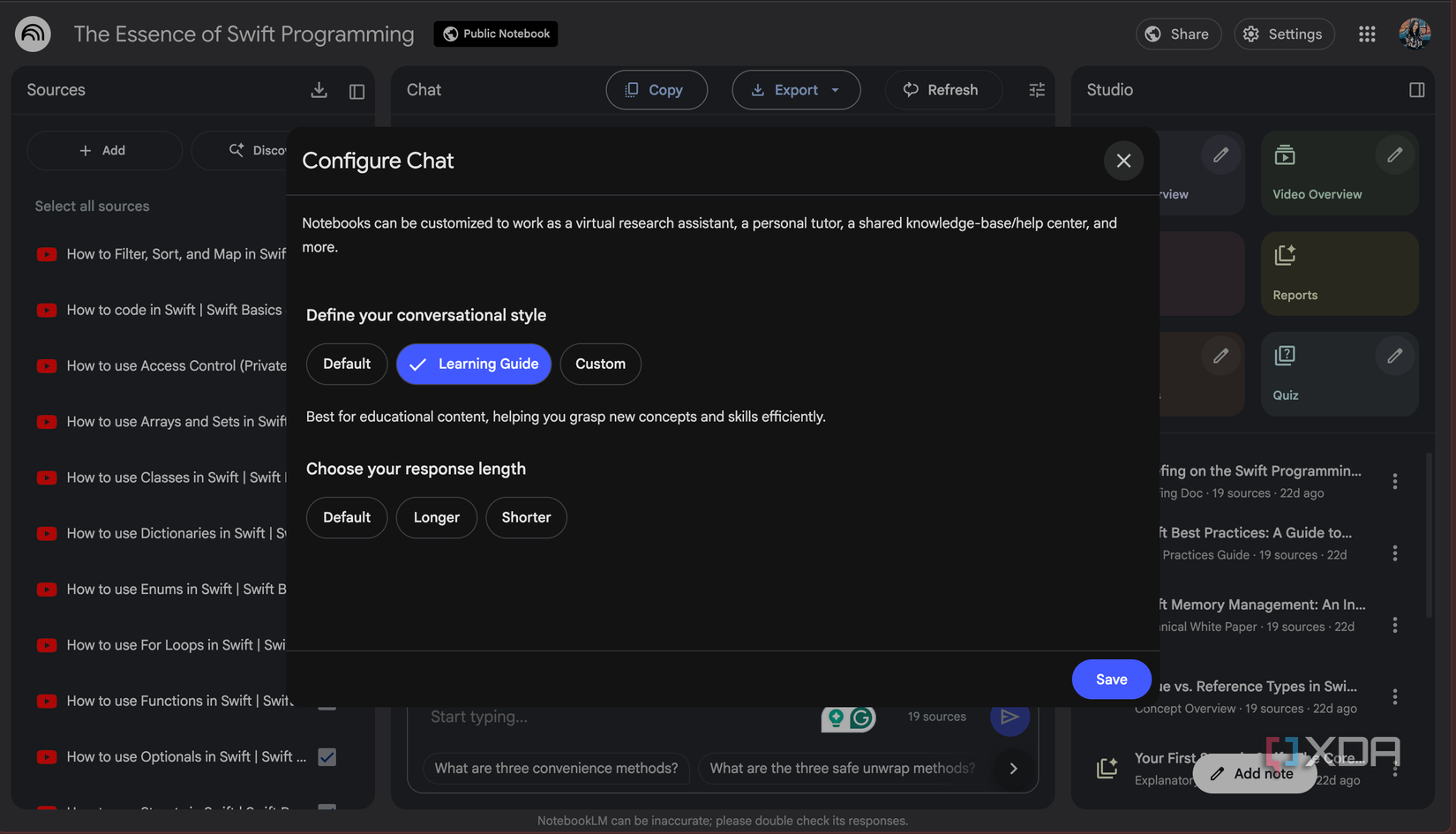The width and height of the screenshot is (1456, 834).
Task: Open the three-dot menu on Swift Memory Management
Action: point(1395,625)
